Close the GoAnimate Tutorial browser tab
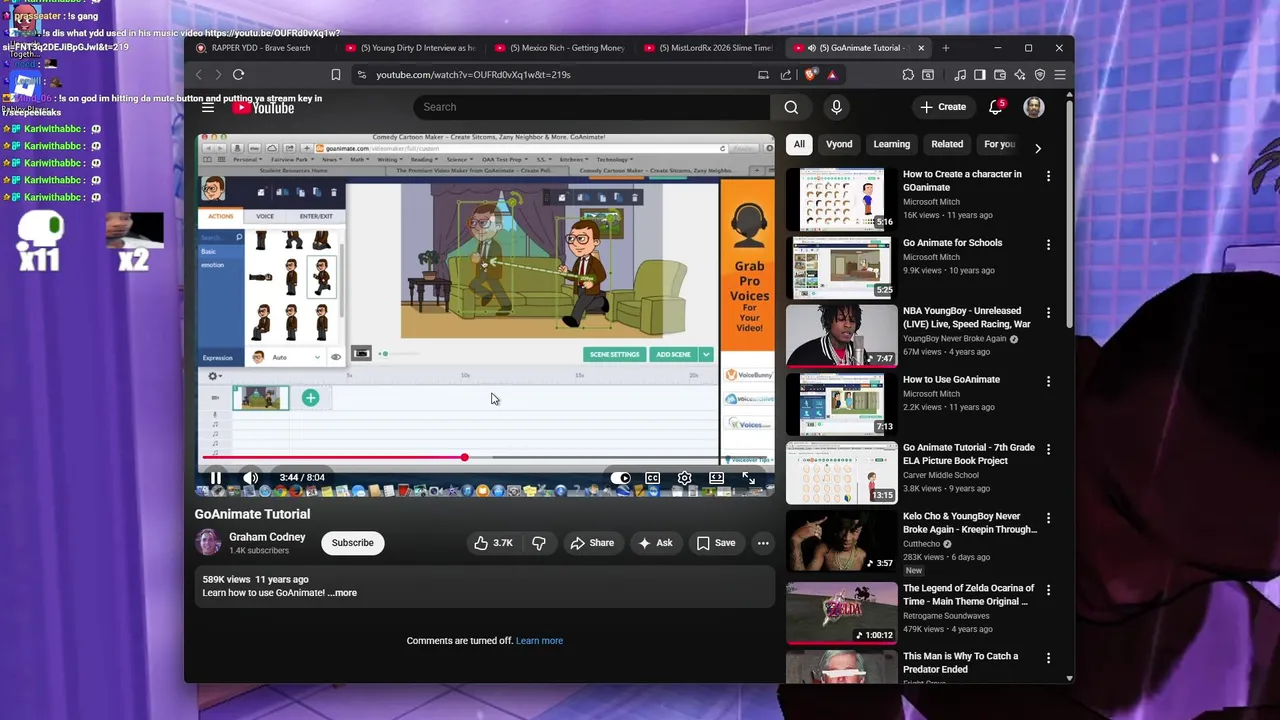The image size is (1280, 720). [921, 48]
